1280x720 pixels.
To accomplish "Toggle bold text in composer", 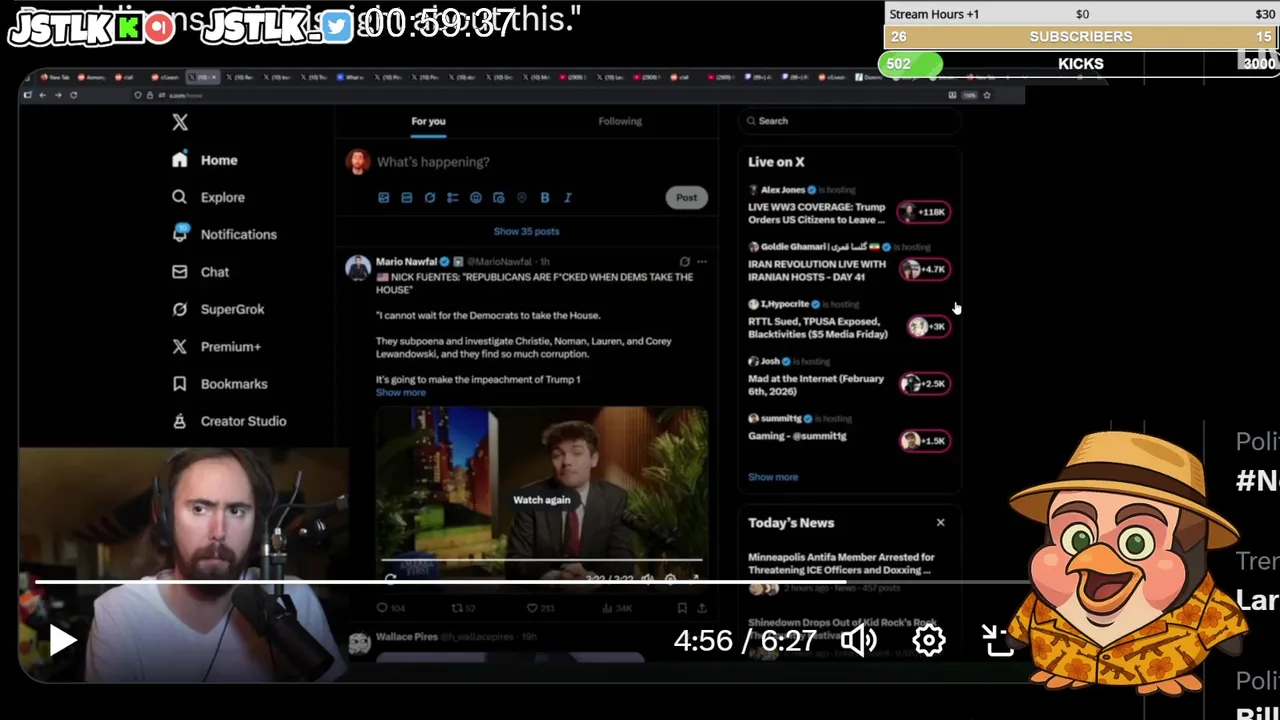I will coord(544,198).
